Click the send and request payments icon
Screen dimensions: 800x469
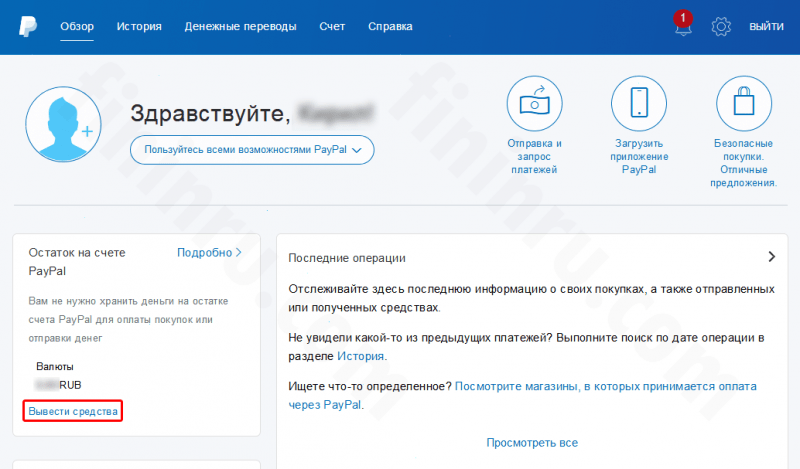(x=534, y=104)
